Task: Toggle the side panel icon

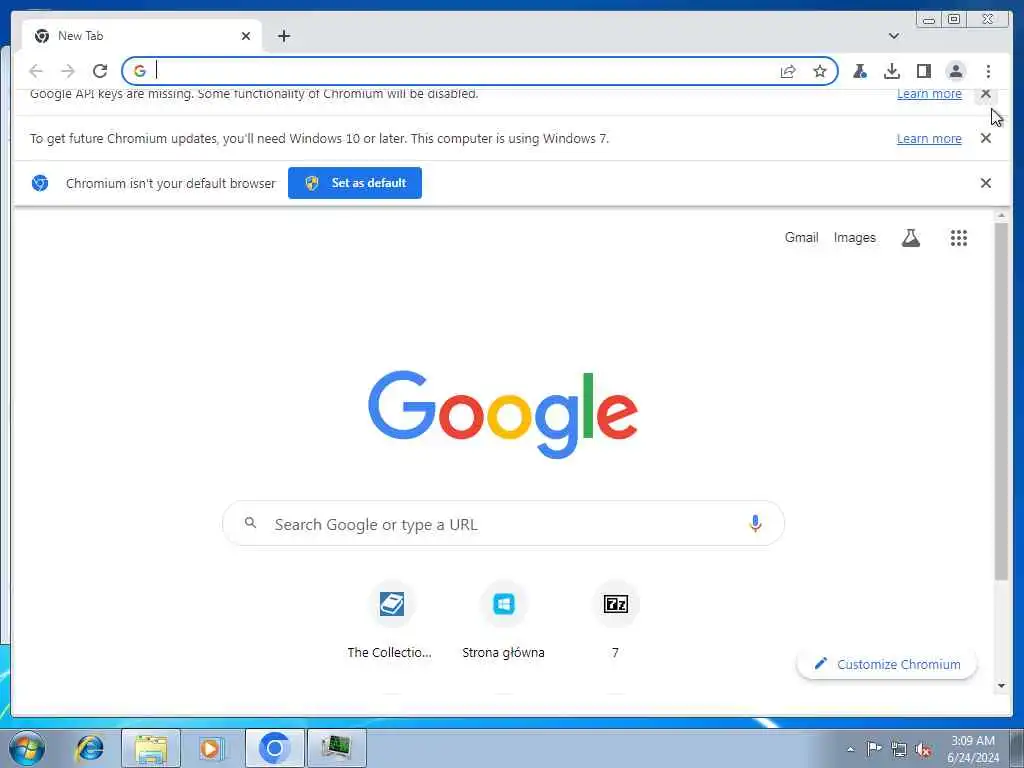Action: click(x=923, y=71)
